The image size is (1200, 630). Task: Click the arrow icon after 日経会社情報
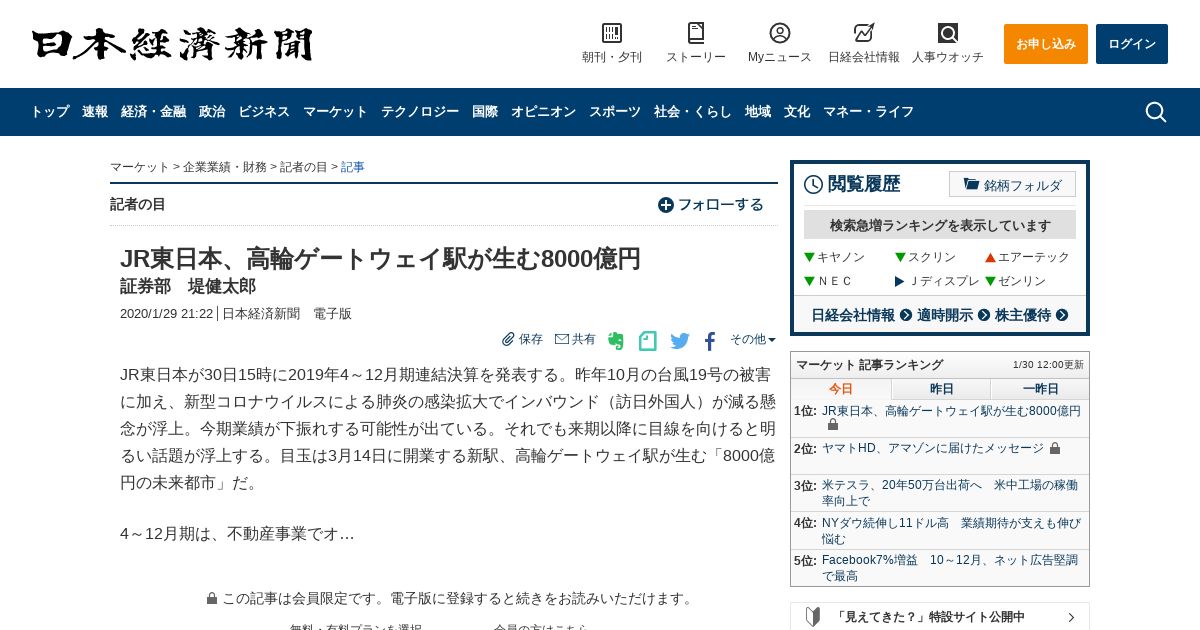click(x=906, y=315)
